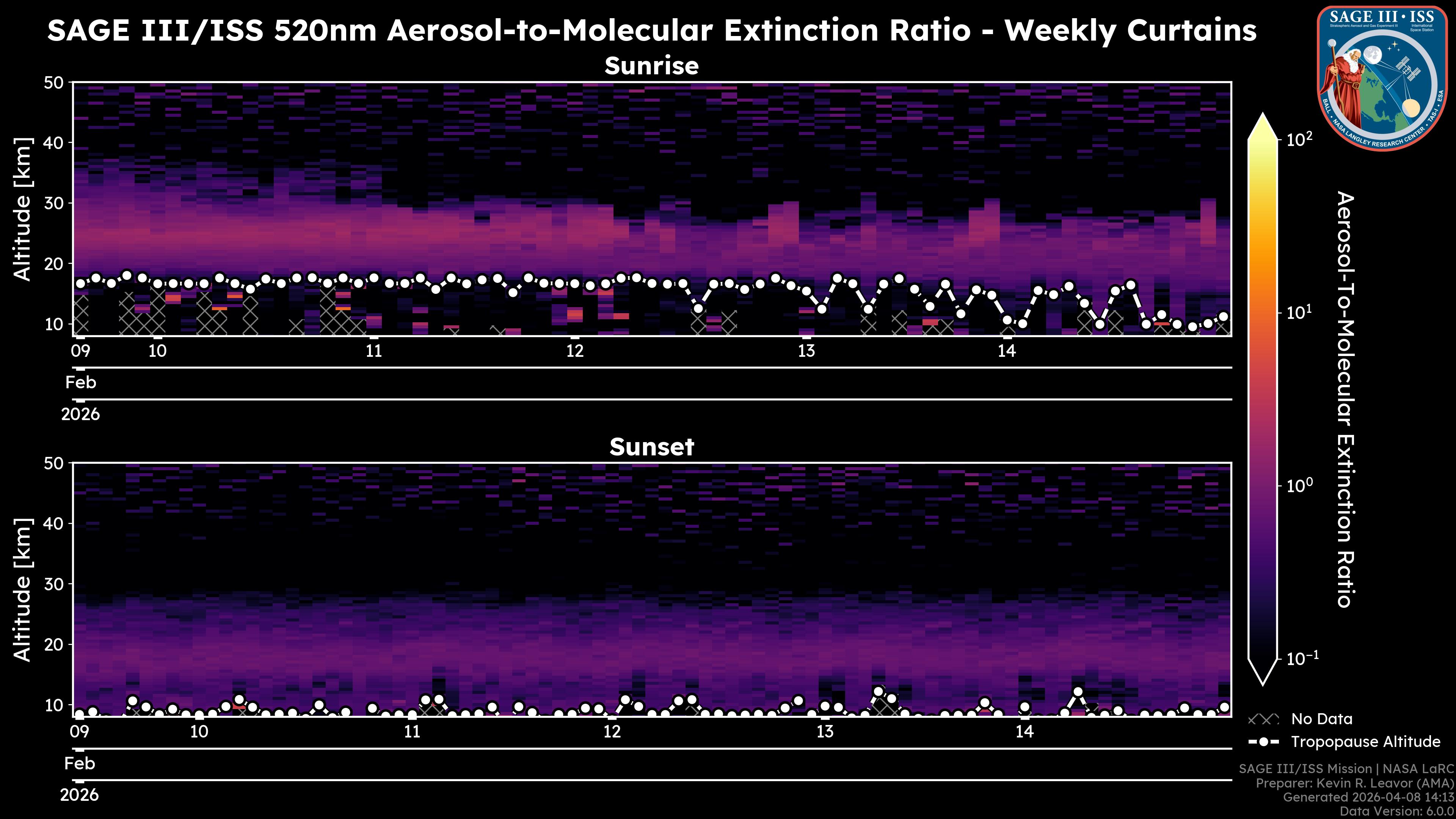The image size is (1456, 819).
Task: Click the 10⁰ colorbar tick label
Action: tap(1299, 485)
